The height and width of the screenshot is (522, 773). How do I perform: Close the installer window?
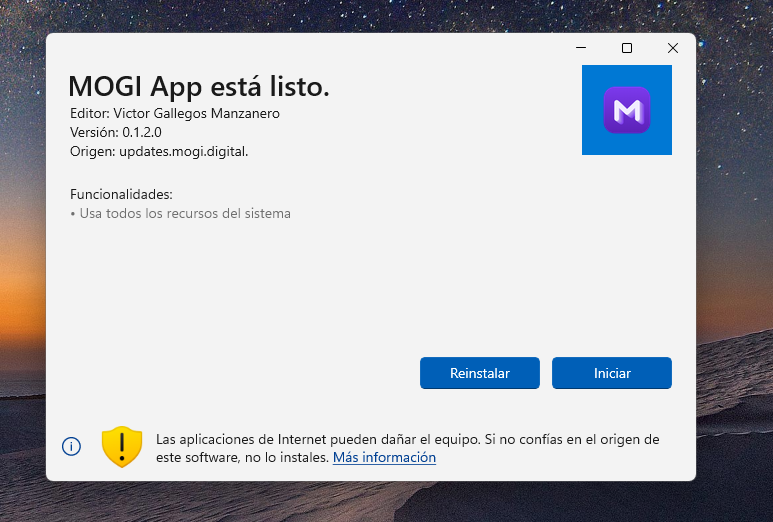coord(672,48)
